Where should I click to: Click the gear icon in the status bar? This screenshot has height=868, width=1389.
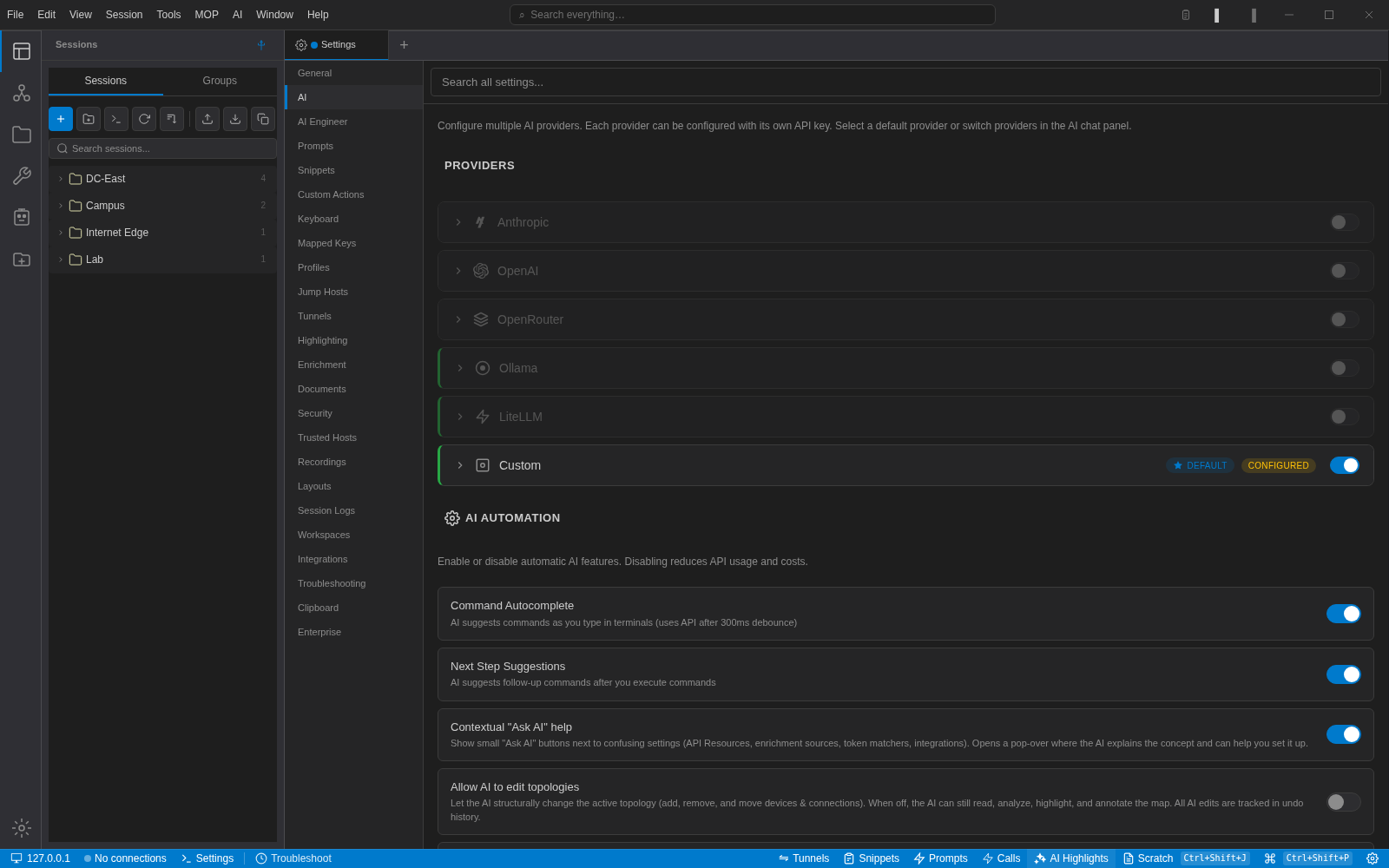(1373, 858)
